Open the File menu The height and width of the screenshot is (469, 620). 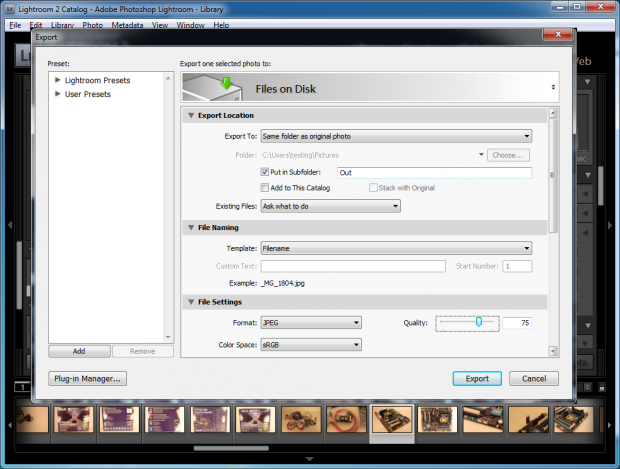coord(15,25)
